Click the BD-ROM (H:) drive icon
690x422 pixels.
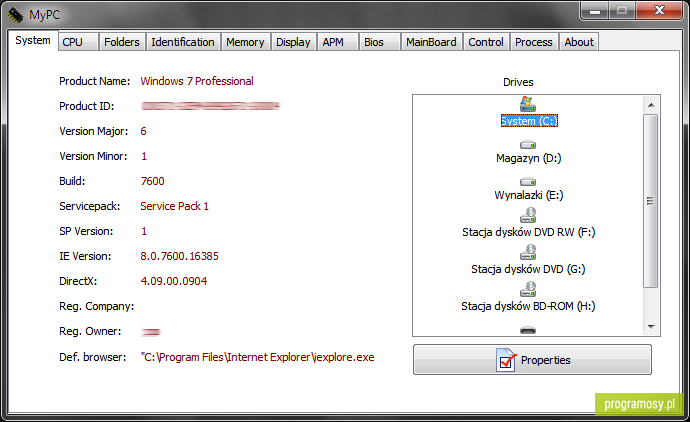point(528,289)
